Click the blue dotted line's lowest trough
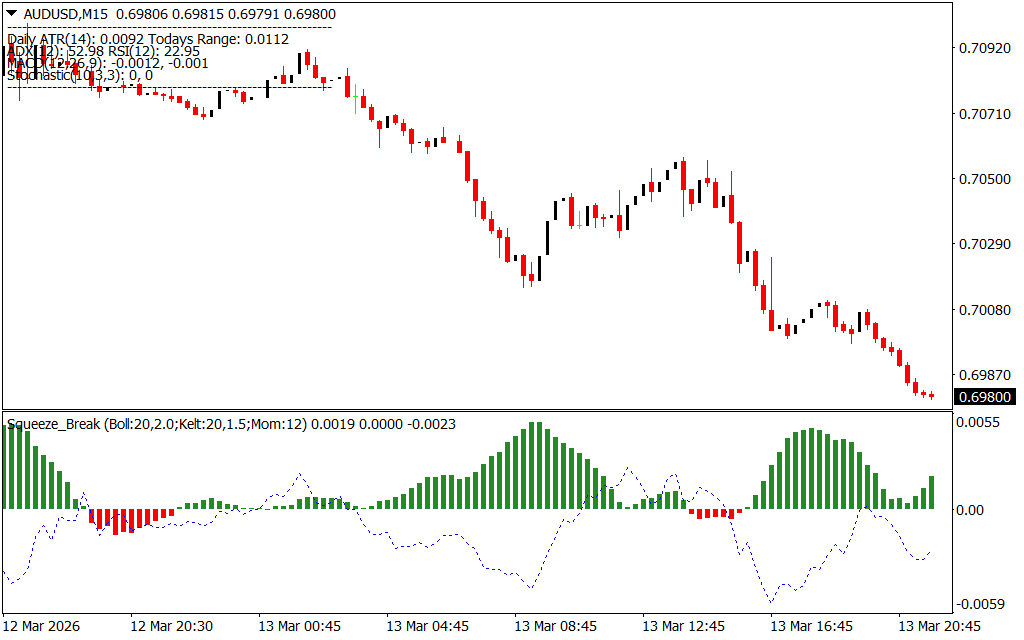 coord(771,602)
